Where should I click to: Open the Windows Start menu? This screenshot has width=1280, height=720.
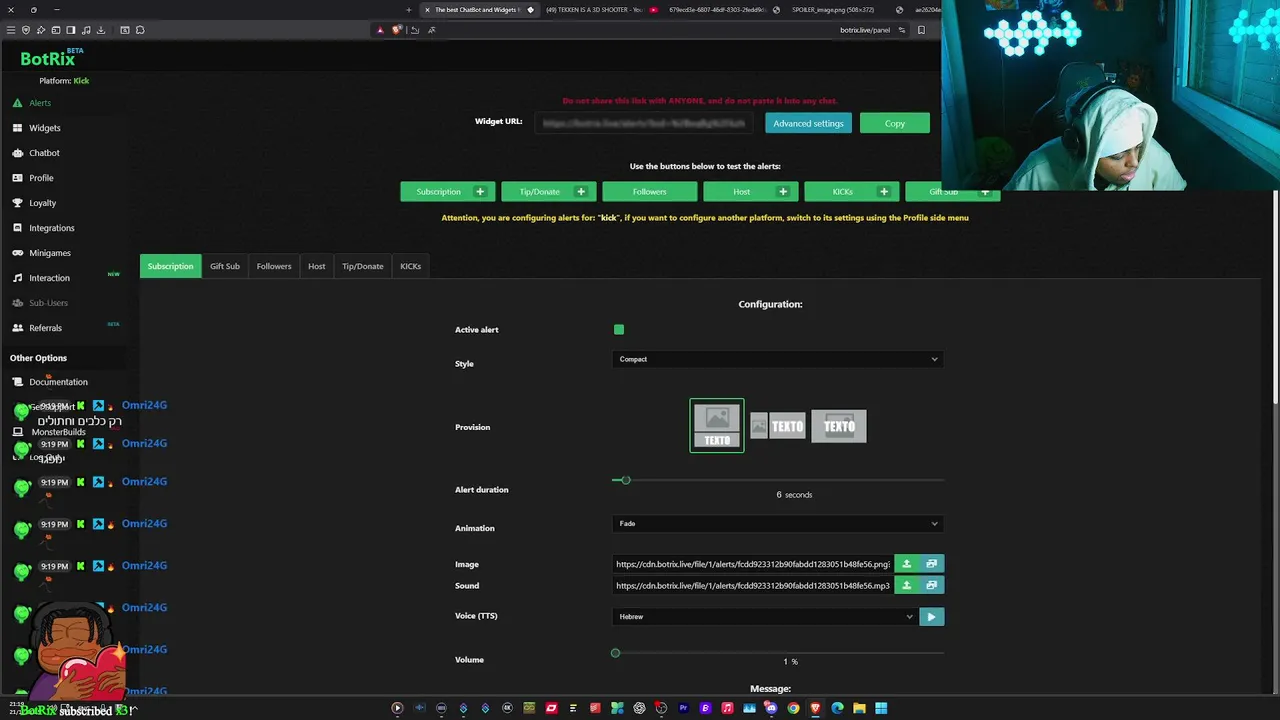click(x=881, y=708)
